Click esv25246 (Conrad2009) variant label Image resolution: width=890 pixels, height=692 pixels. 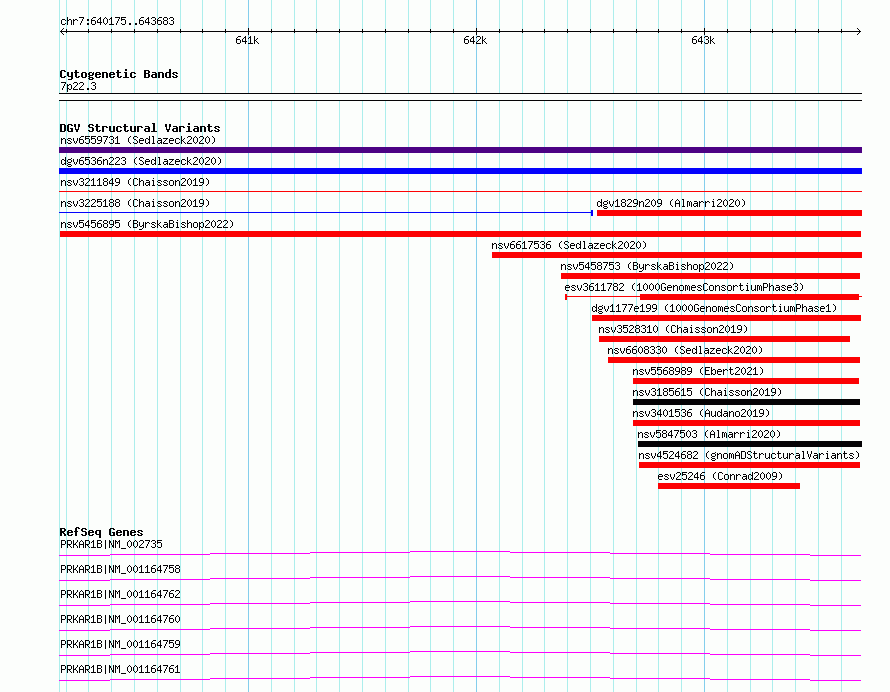click(720, 476)
